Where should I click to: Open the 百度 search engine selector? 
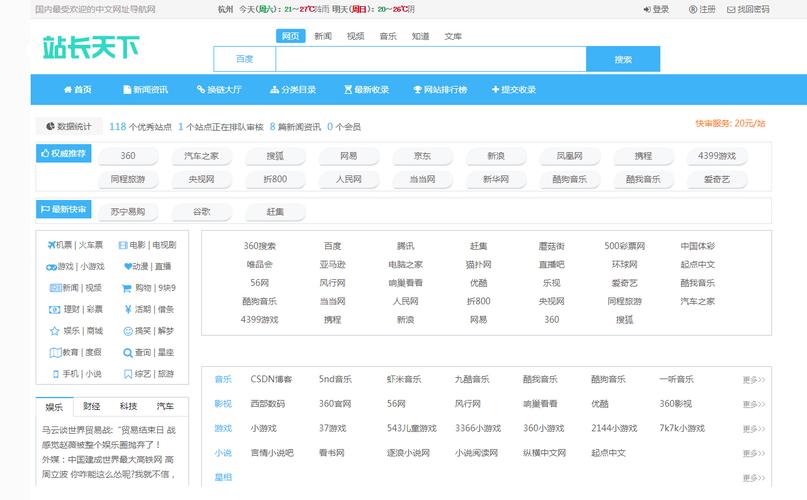(244, 59)
